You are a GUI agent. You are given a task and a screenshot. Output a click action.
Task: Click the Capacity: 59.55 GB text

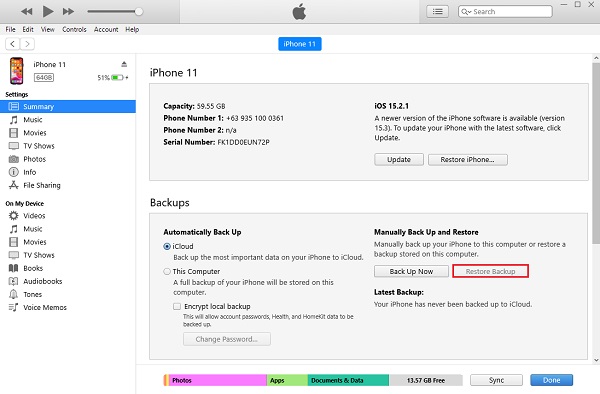pyautogui.click(x=194, y=106)
